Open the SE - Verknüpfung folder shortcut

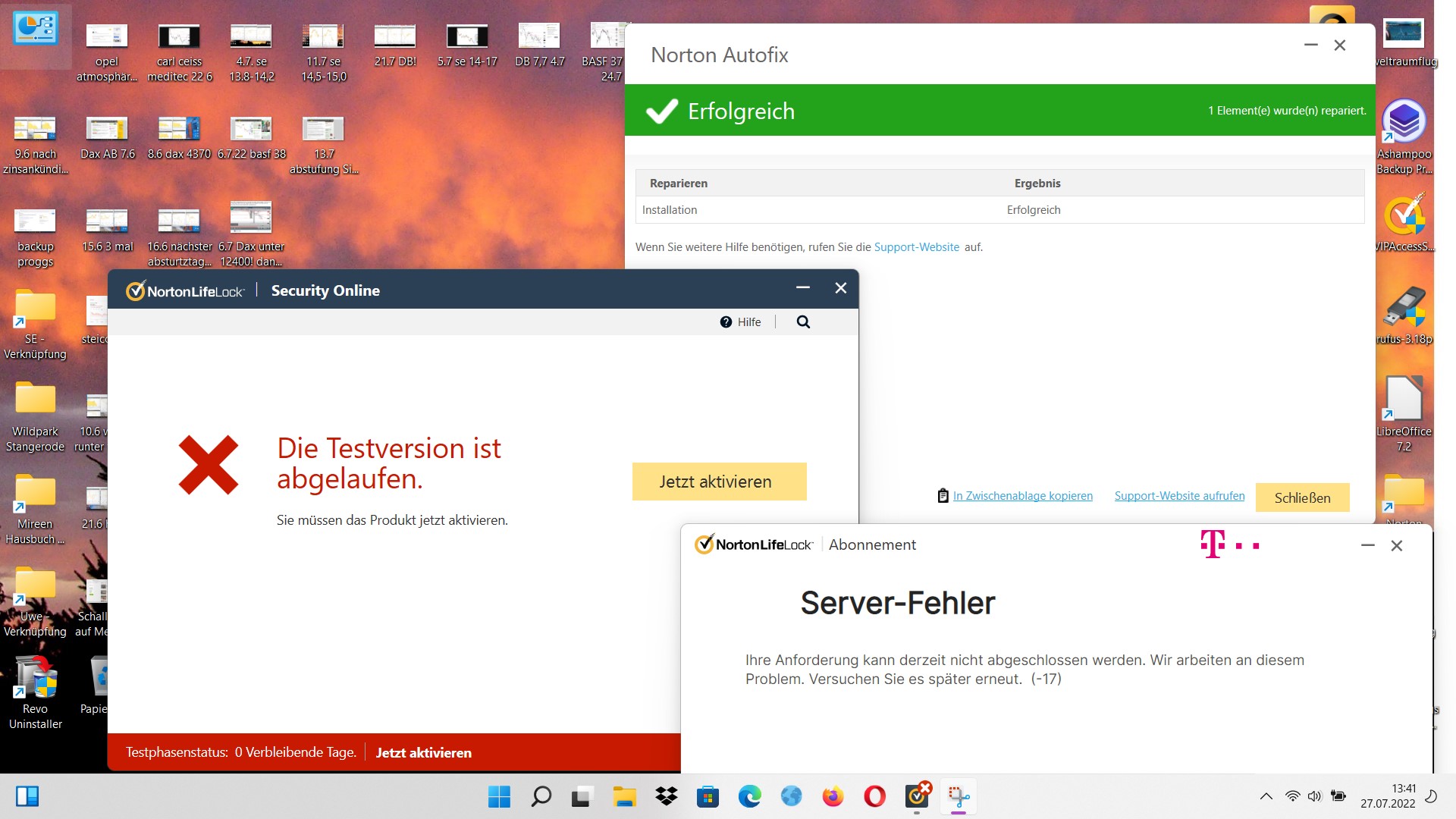(35, 323)
